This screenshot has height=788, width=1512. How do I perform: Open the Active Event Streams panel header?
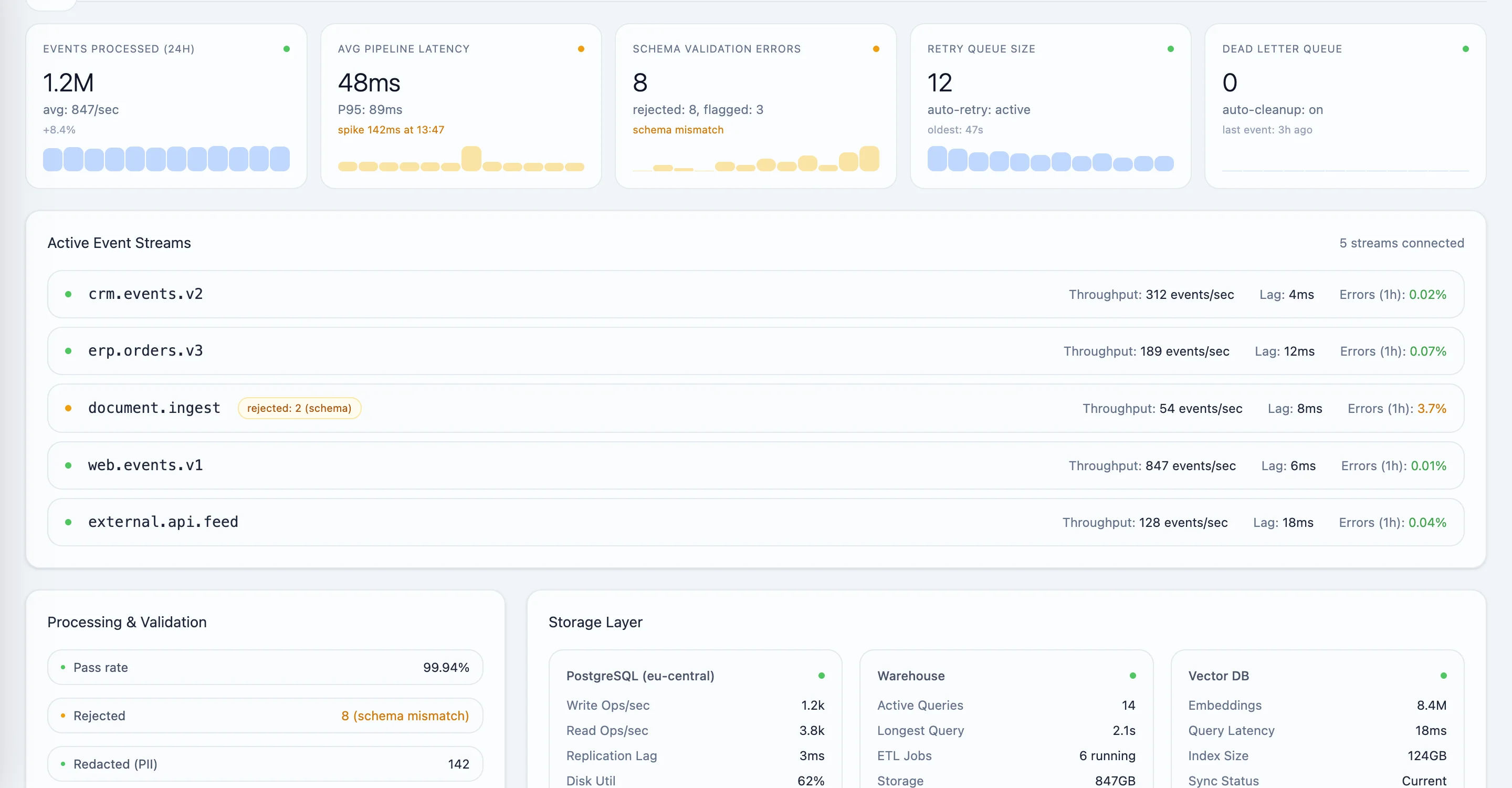[x=119, y=243]
